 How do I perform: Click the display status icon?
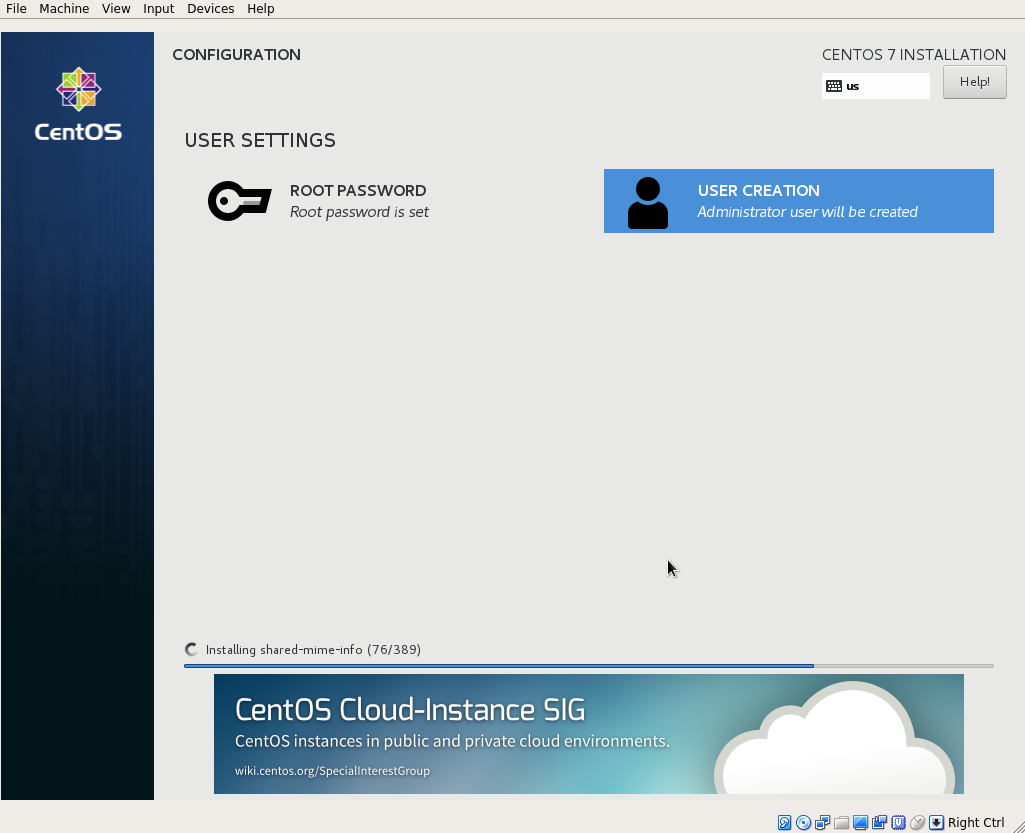pyautogui.click(x=860, y=821)
